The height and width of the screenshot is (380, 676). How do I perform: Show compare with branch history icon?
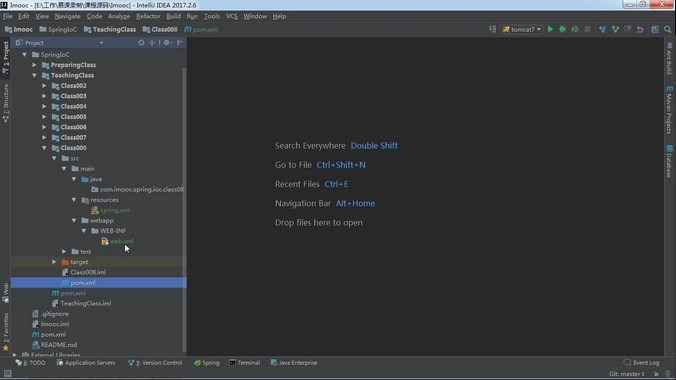point(628,29)
